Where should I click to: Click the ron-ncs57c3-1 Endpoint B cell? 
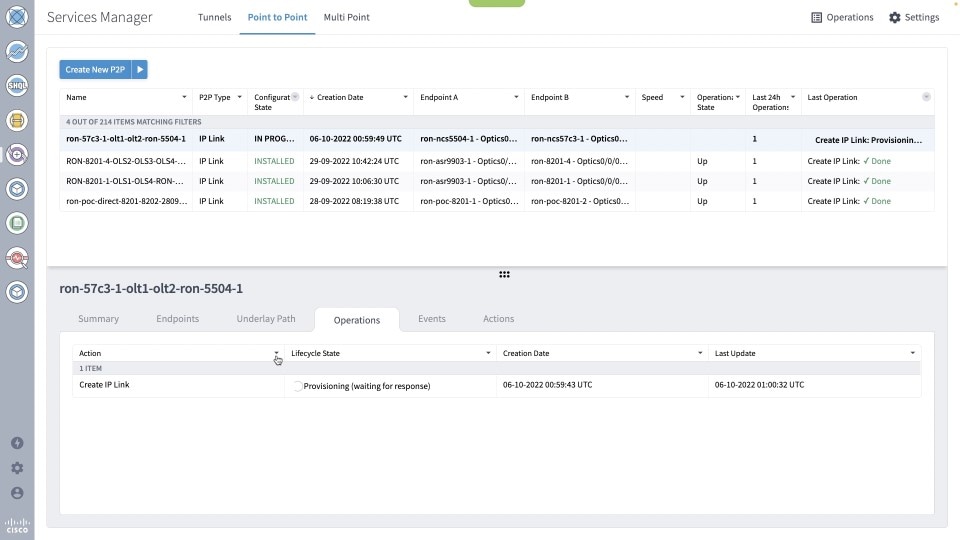click(x=579, y=139)
